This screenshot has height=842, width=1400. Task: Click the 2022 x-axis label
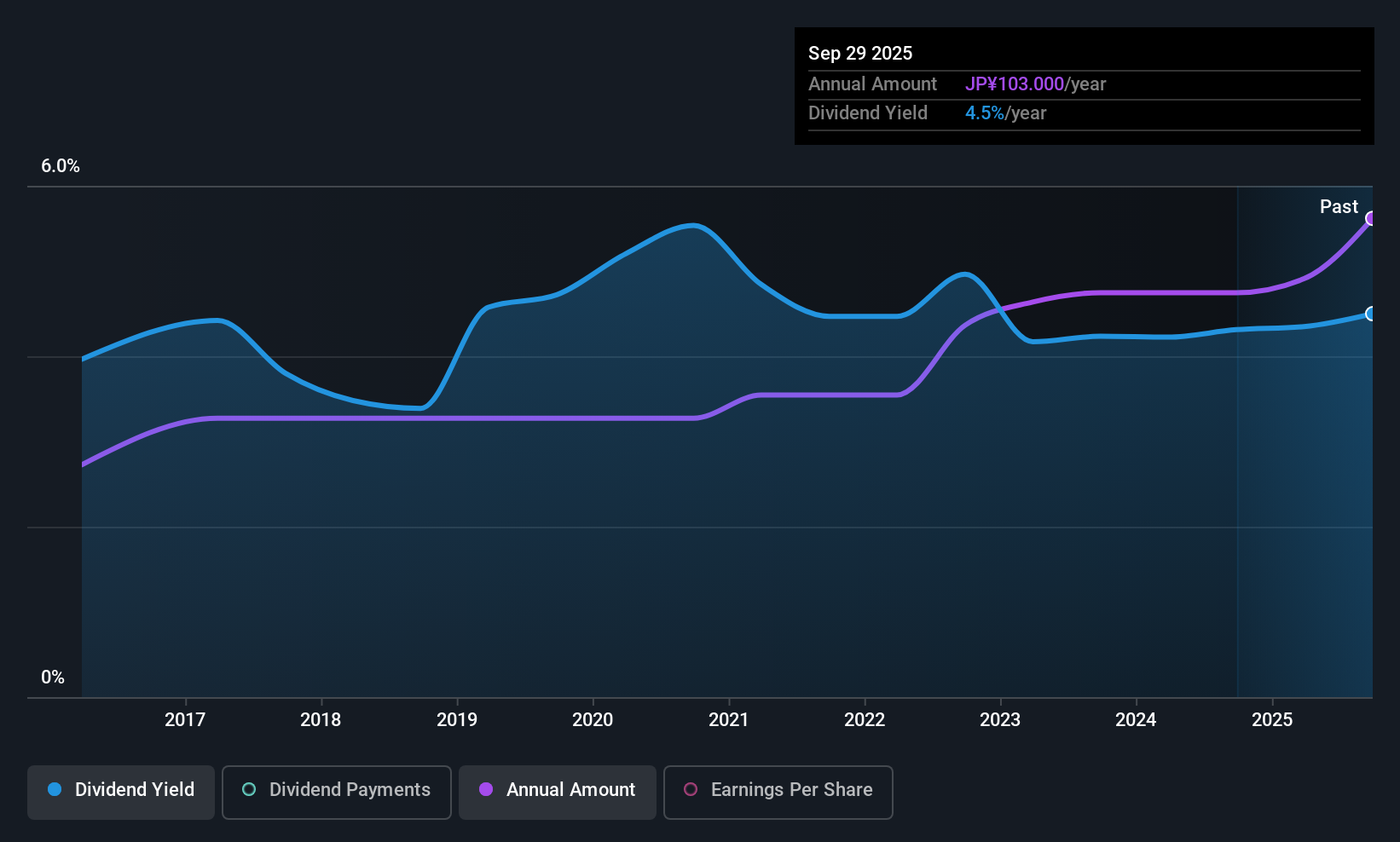865,720
